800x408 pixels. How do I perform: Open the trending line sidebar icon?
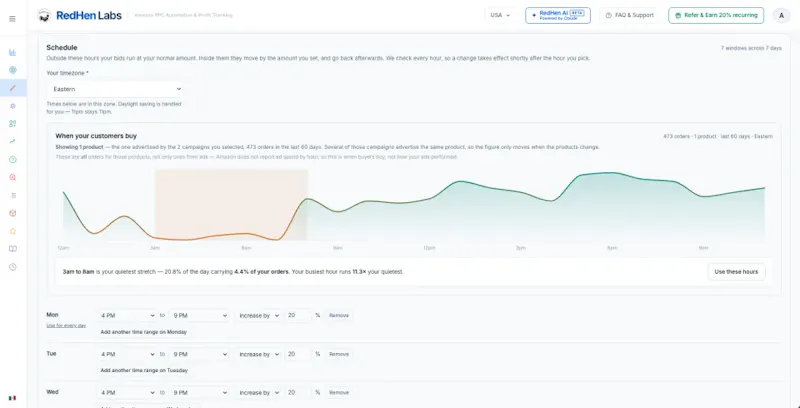13,141
